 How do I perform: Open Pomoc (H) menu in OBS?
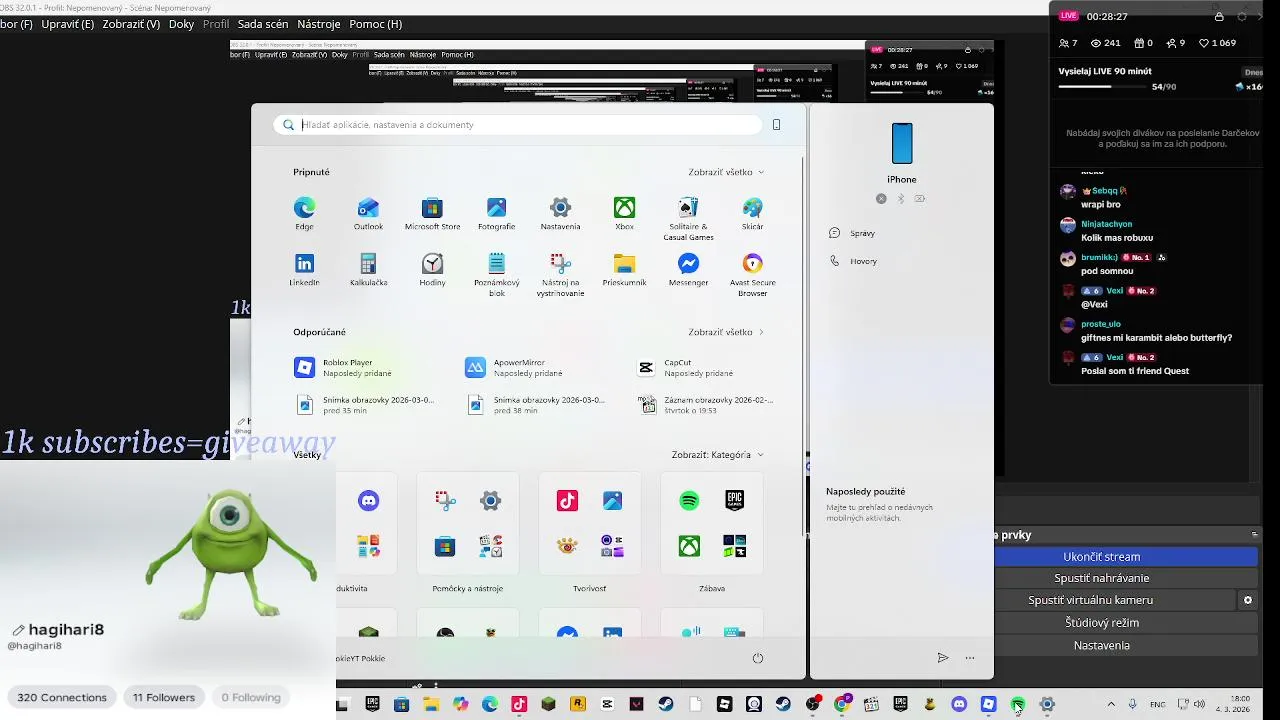[x=375, y=24]
